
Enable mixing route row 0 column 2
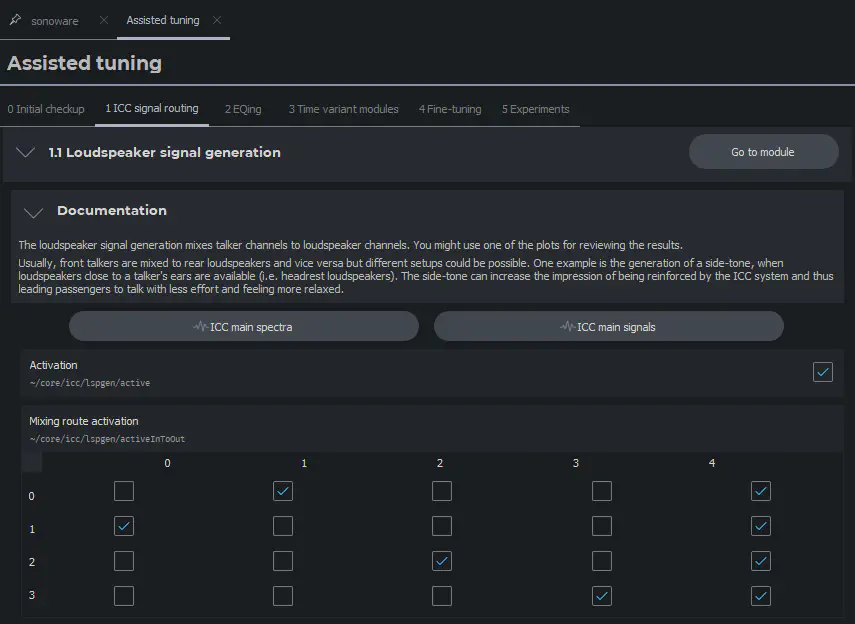click(442, 491)
